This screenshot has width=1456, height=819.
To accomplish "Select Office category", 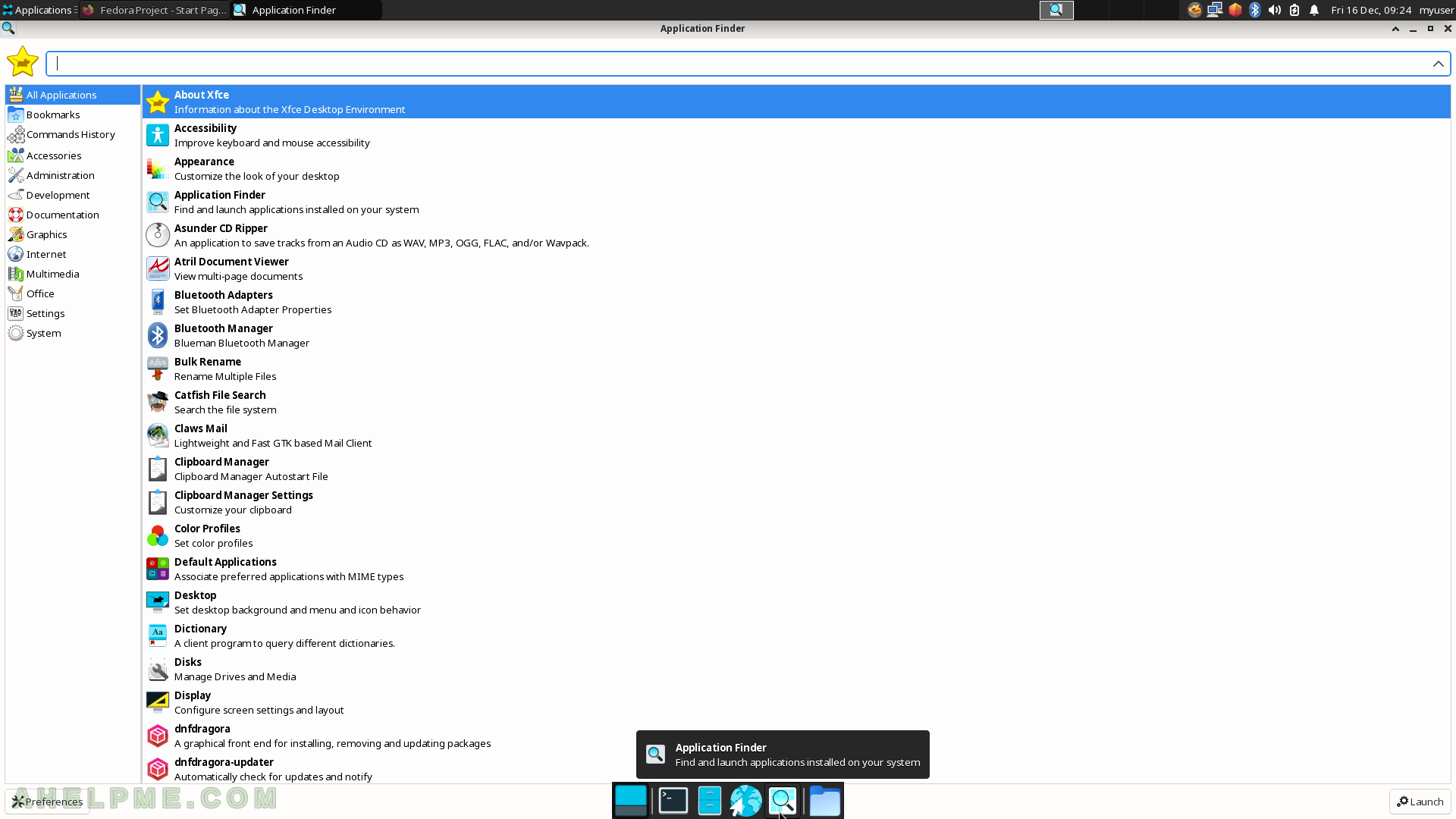I will (73, 293).
